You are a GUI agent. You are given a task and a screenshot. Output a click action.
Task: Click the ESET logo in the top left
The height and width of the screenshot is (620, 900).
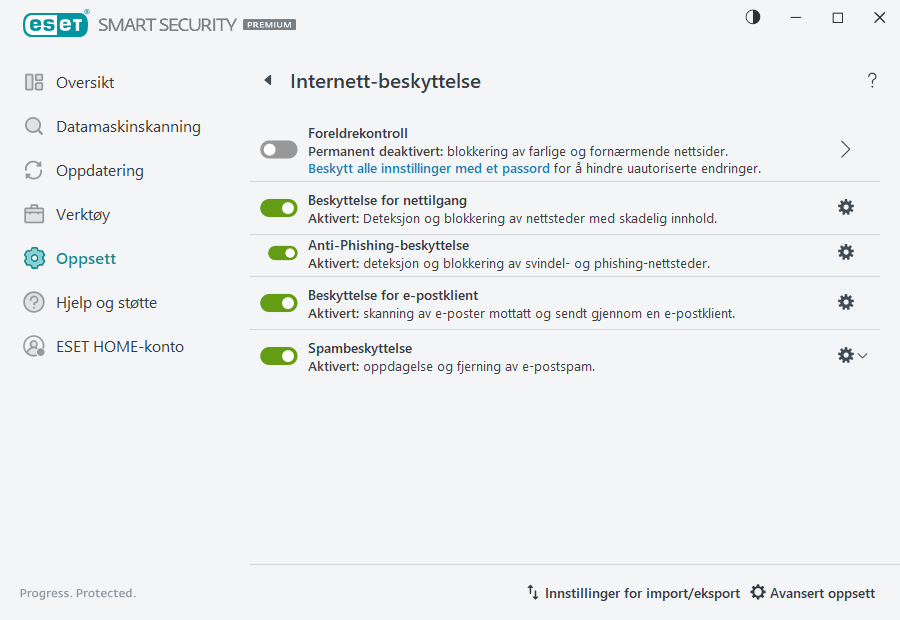pyautogui.click(x=56, y=24)
